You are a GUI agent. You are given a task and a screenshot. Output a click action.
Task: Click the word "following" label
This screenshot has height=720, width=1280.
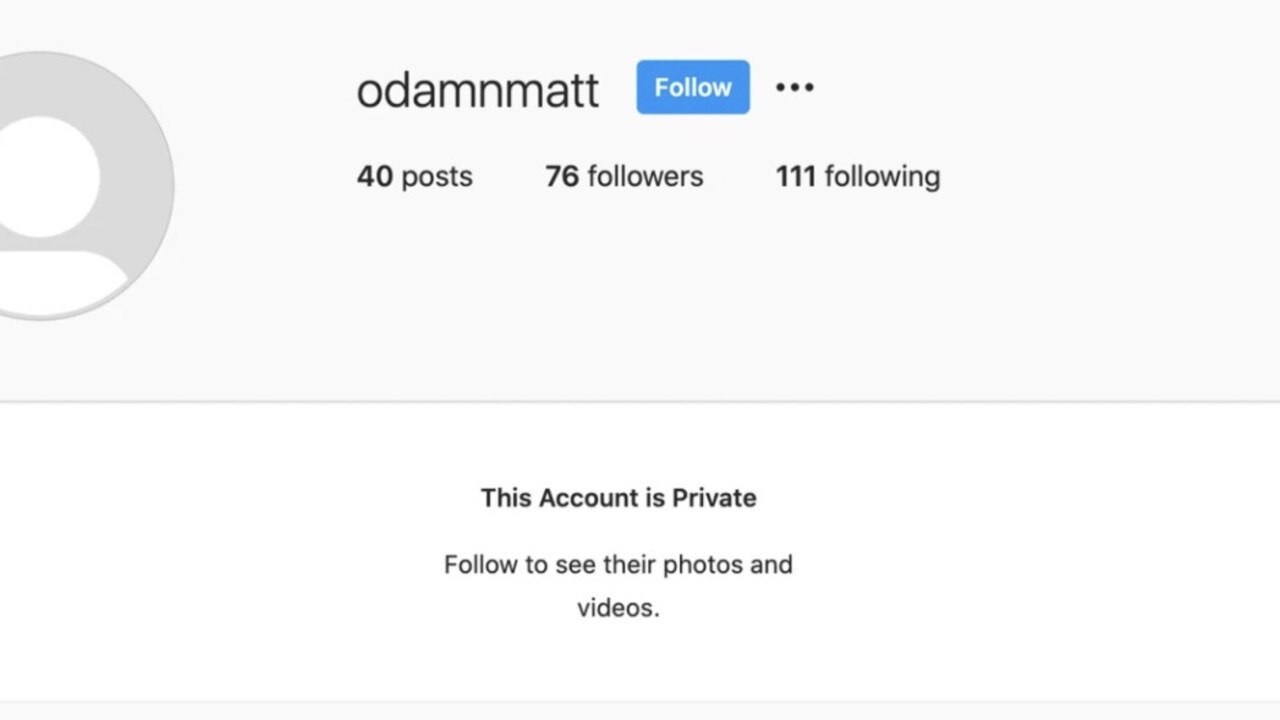coord(882,177)
